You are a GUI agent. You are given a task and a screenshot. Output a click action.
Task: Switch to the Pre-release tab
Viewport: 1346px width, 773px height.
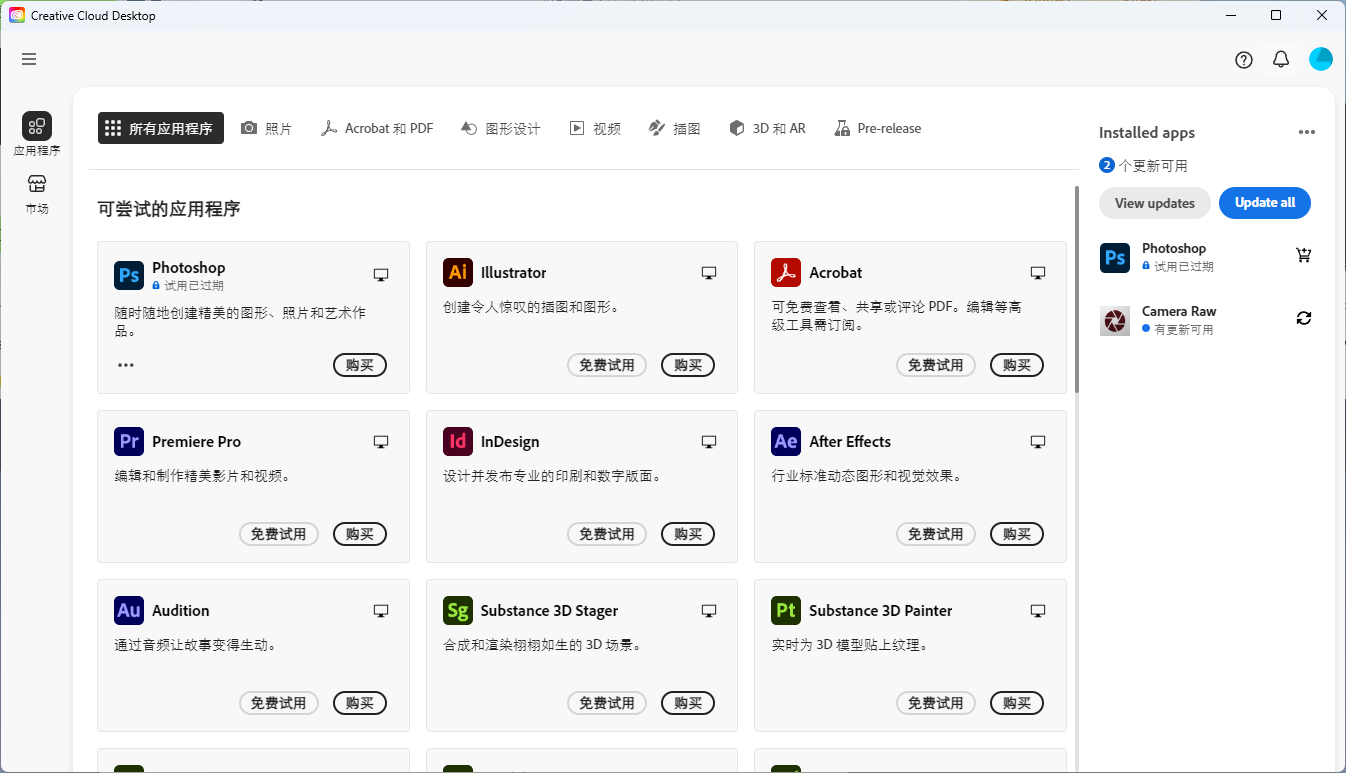[x=877, y=128]
